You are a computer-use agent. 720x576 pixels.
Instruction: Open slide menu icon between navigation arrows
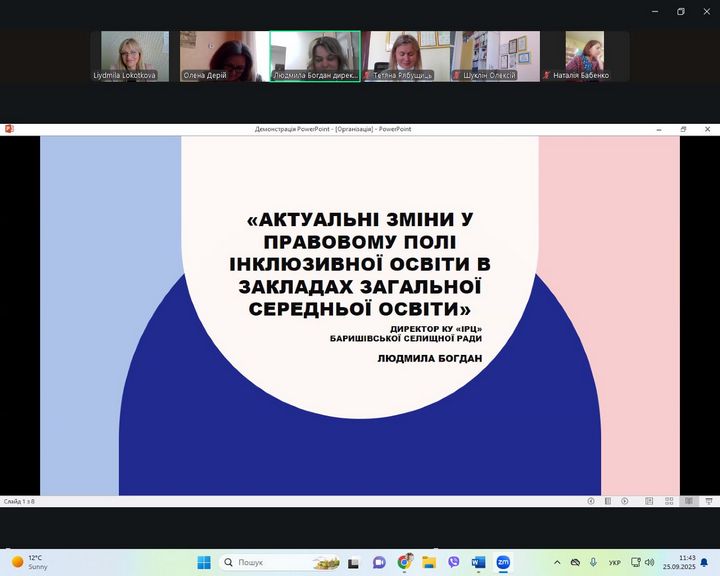click(x=608, y=501)
